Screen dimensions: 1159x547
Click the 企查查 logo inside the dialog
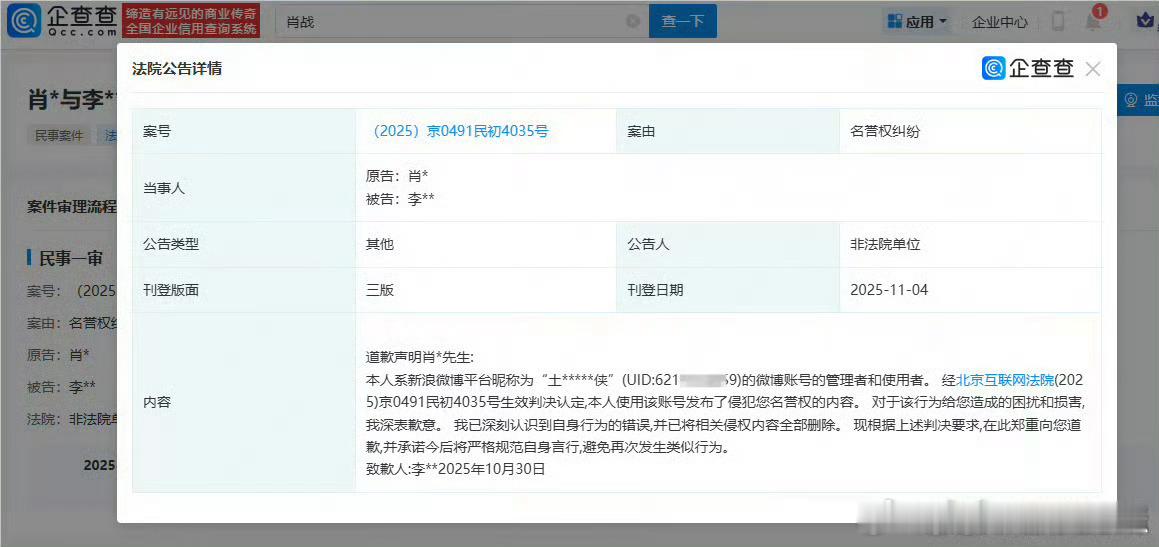pos(1028,68)
